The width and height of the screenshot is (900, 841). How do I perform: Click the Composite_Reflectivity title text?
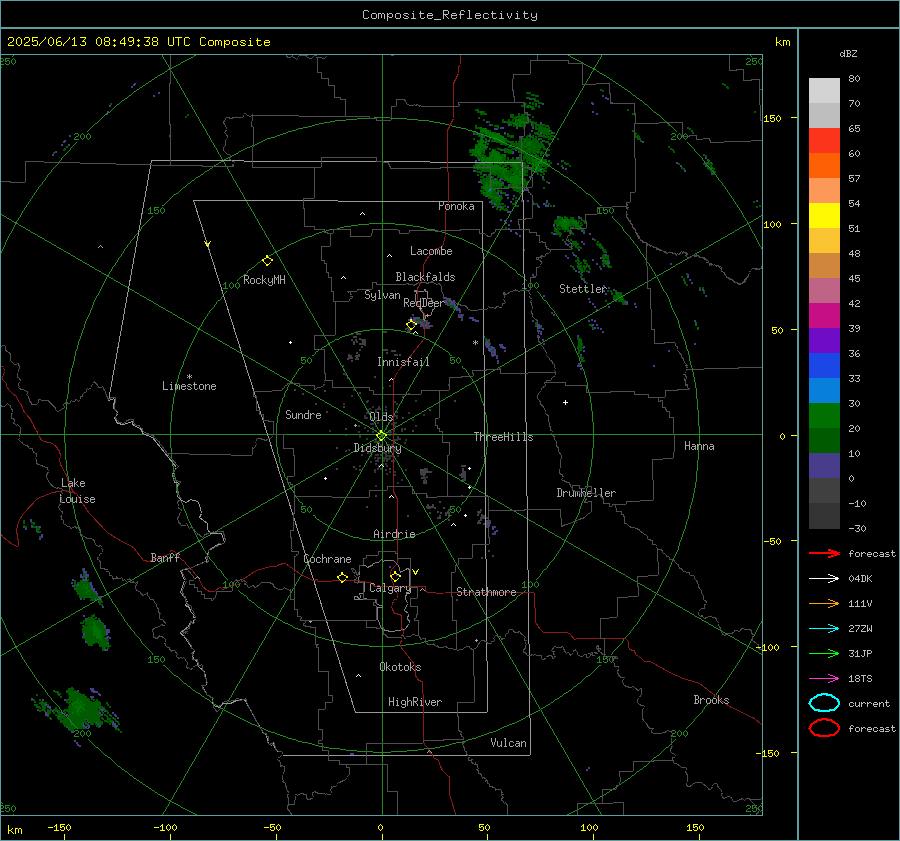tap(450, 15)
